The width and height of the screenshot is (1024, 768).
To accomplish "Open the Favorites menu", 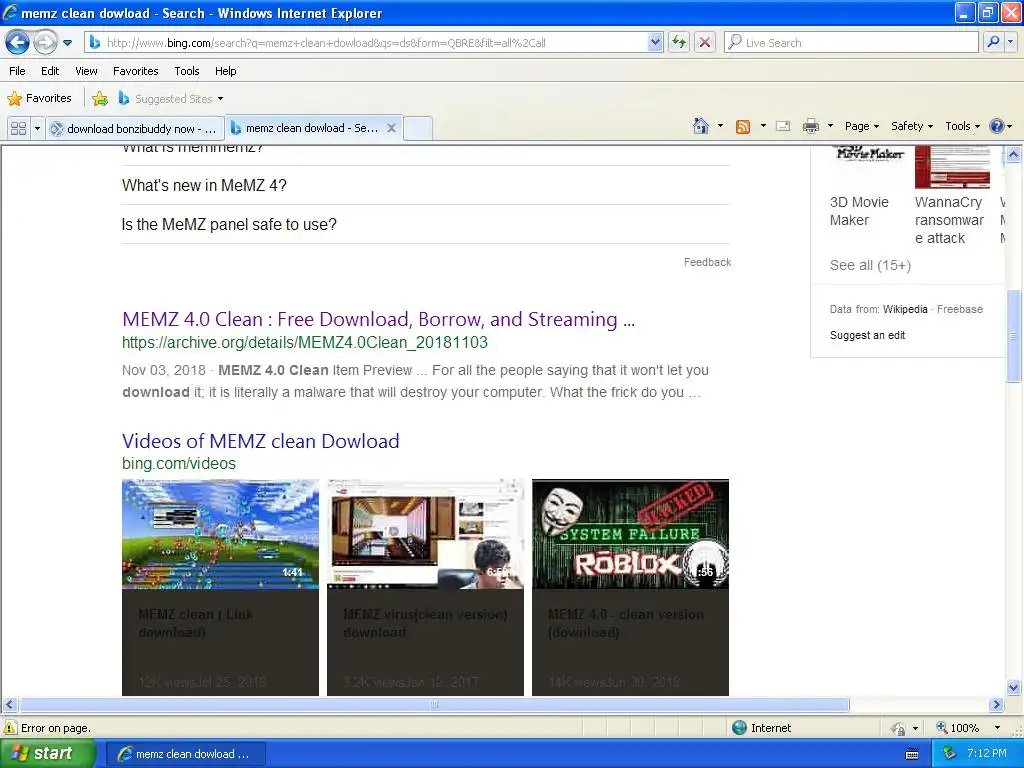I will [x=135, y=71].
